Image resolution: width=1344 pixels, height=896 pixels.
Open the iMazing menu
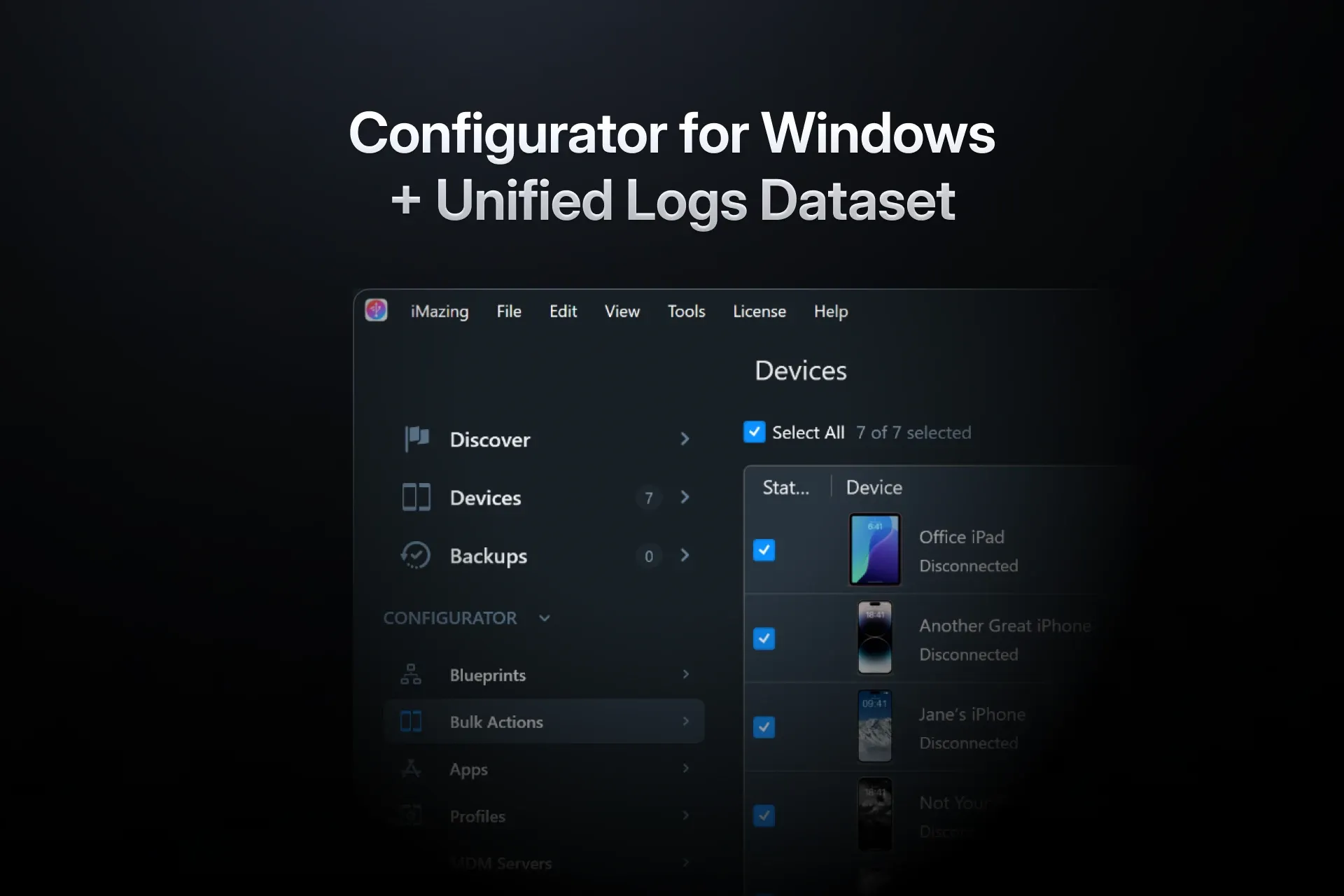pyautogui.click(x=440, y=311)
